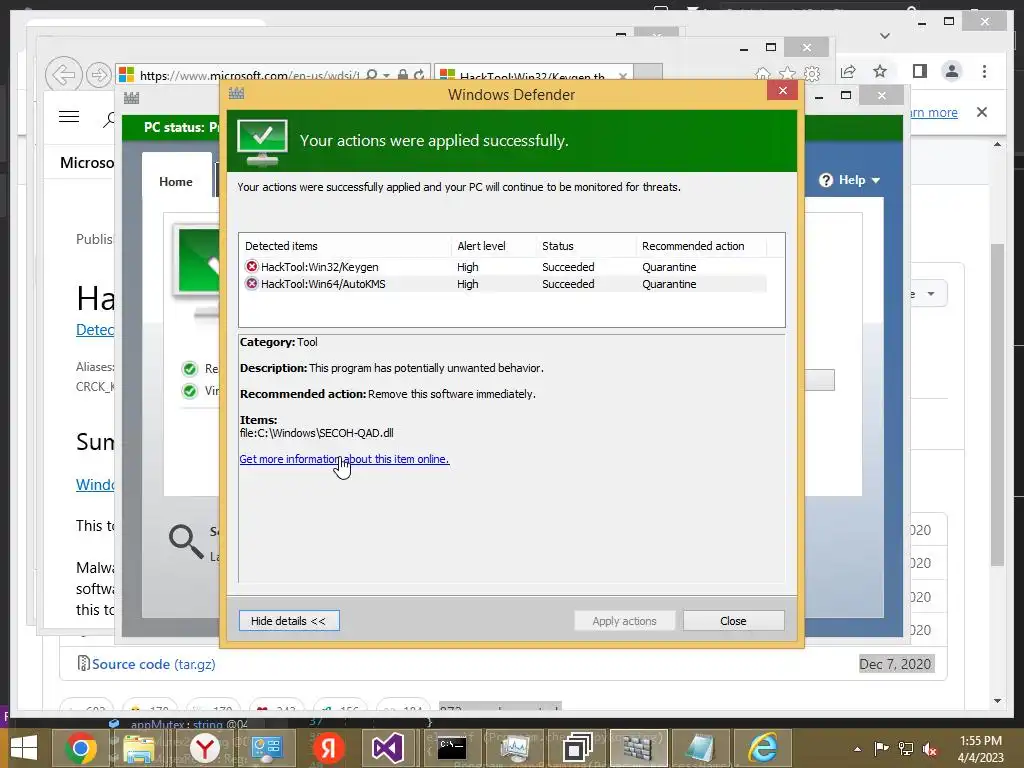
Task: Select the HackTool:Win32/Keygen detected item row
Action: click(505, 266)
